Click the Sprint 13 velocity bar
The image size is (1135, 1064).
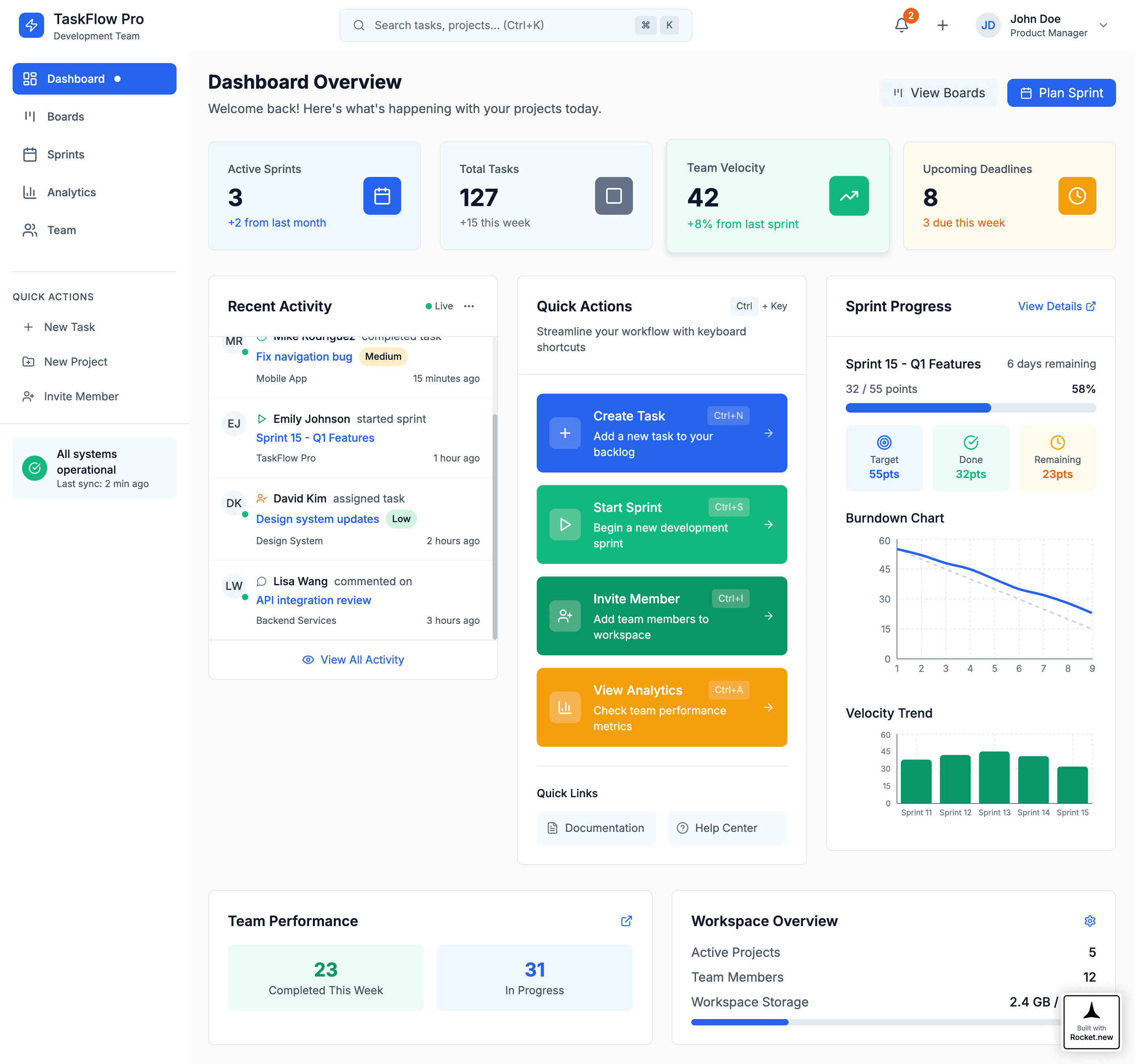(x=994, y=778)
